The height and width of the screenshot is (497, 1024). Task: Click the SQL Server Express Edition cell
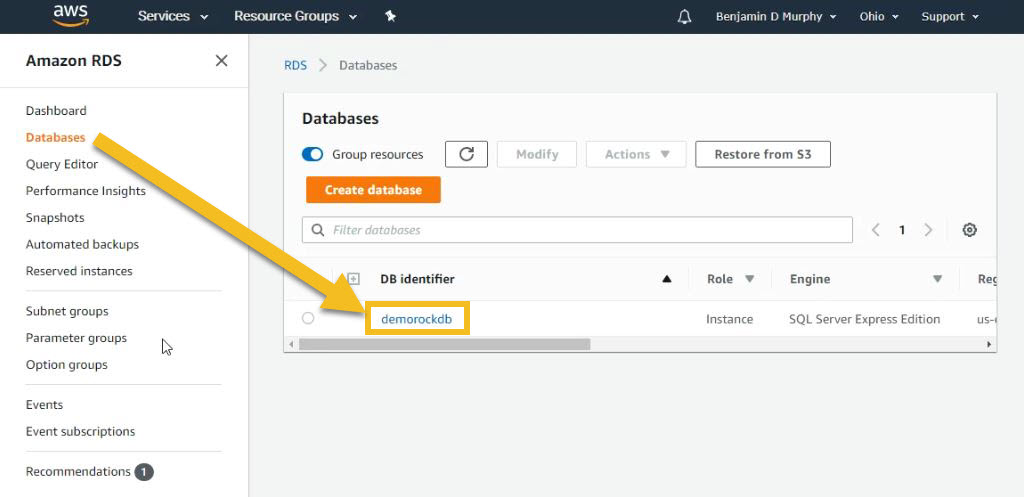click(865, 319)
